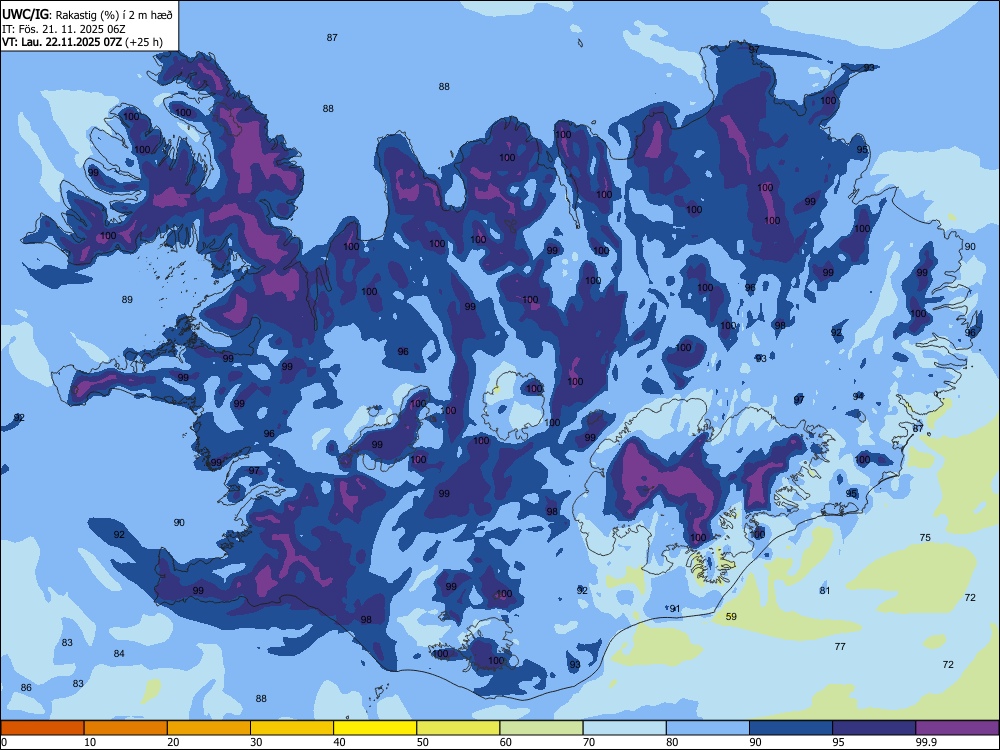The width and height of the screenshot is (1000, 750).
Task: Click the humidity value 75 on the map
Action: (x=925, y=538)
